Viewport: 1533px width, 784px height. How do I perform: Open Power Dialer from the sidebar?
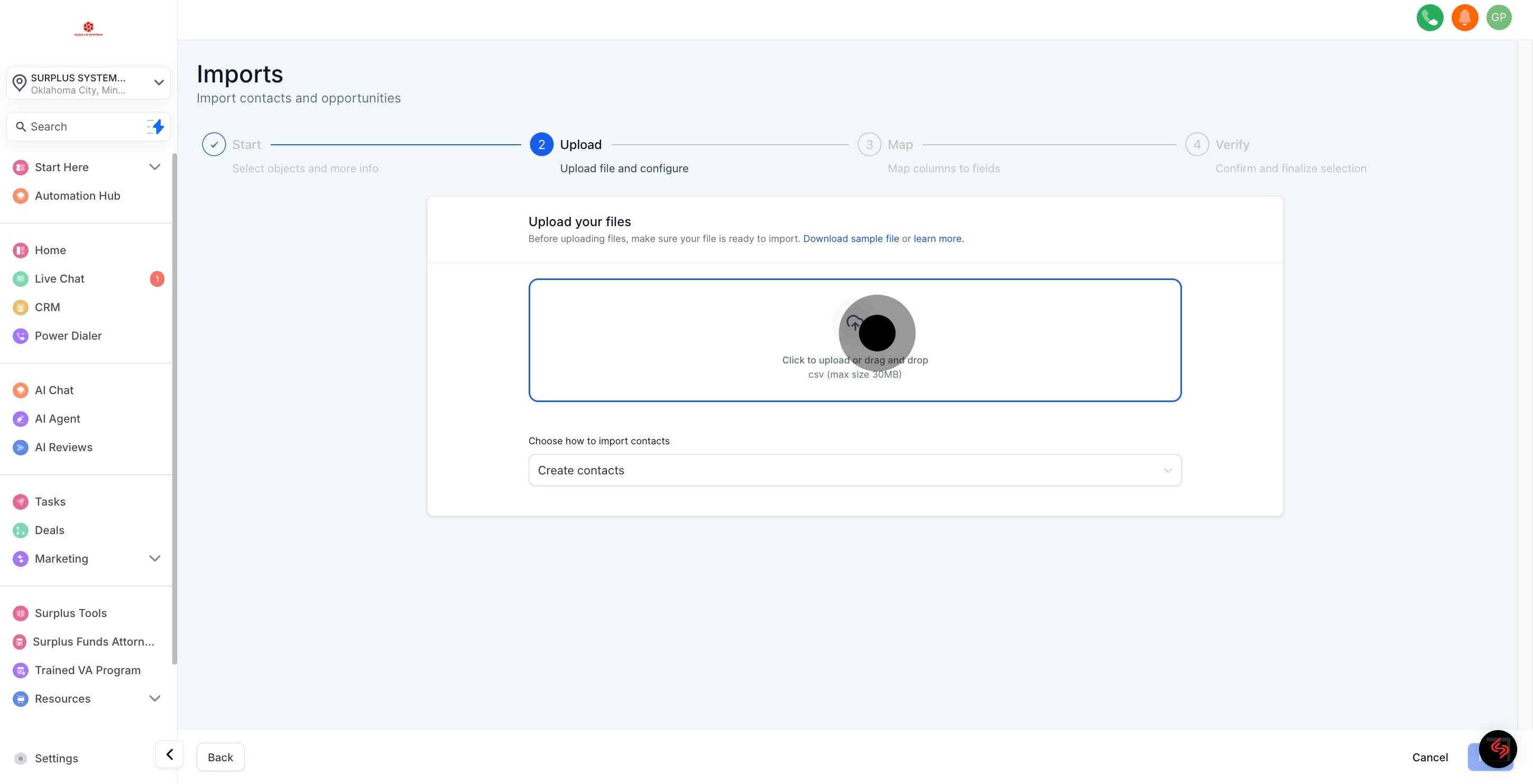(x=68, y=335)
